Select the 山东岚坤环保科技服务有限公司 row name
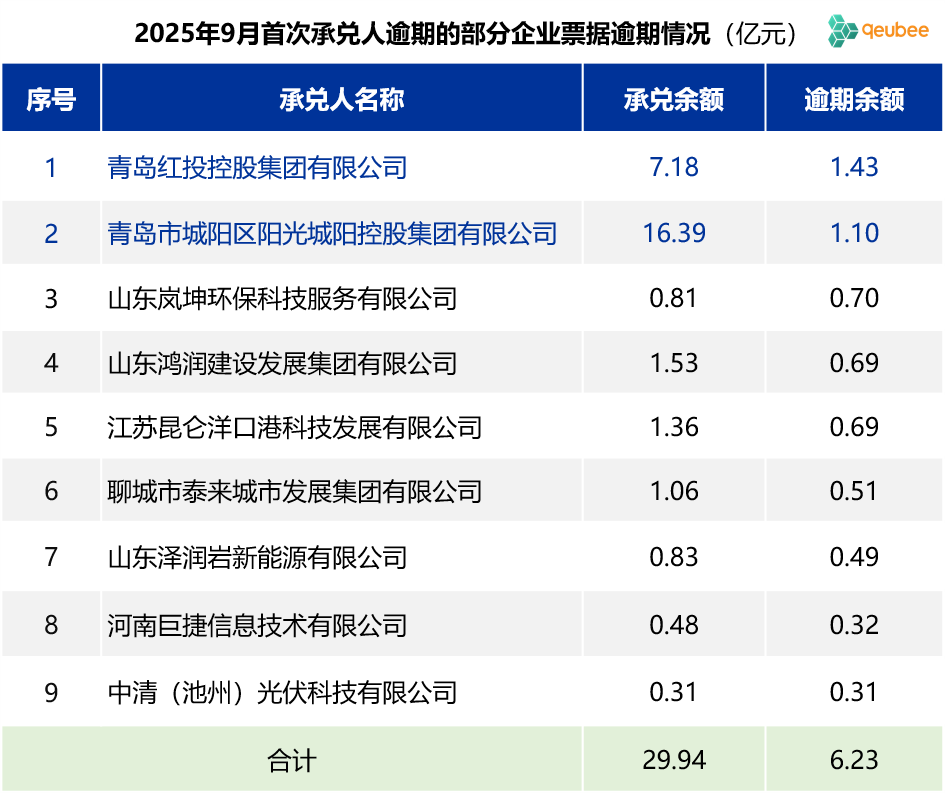946x794 pixels. 282,298
